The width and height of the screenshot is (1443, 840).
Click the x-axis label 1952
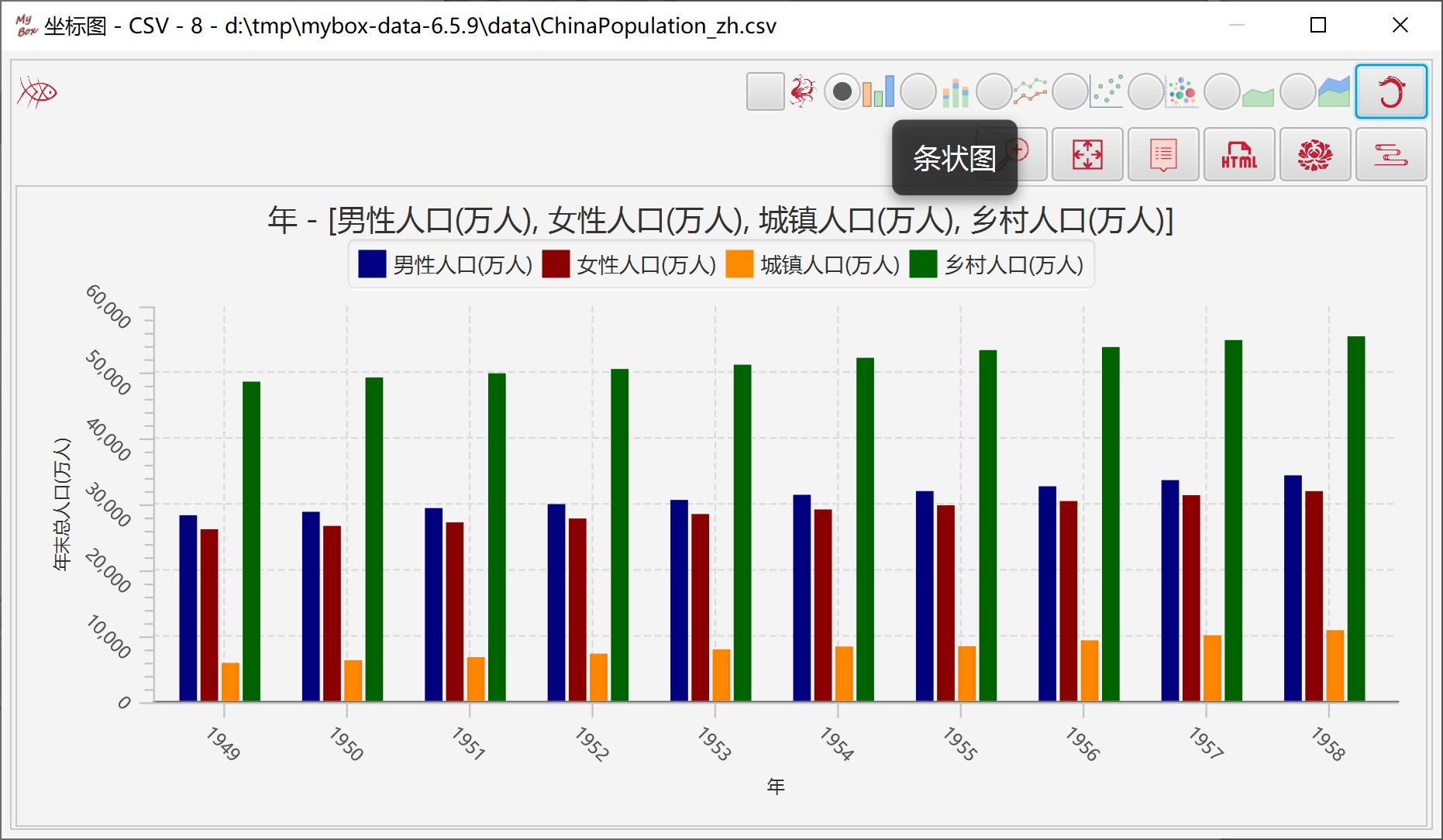[x=592, y=743]
